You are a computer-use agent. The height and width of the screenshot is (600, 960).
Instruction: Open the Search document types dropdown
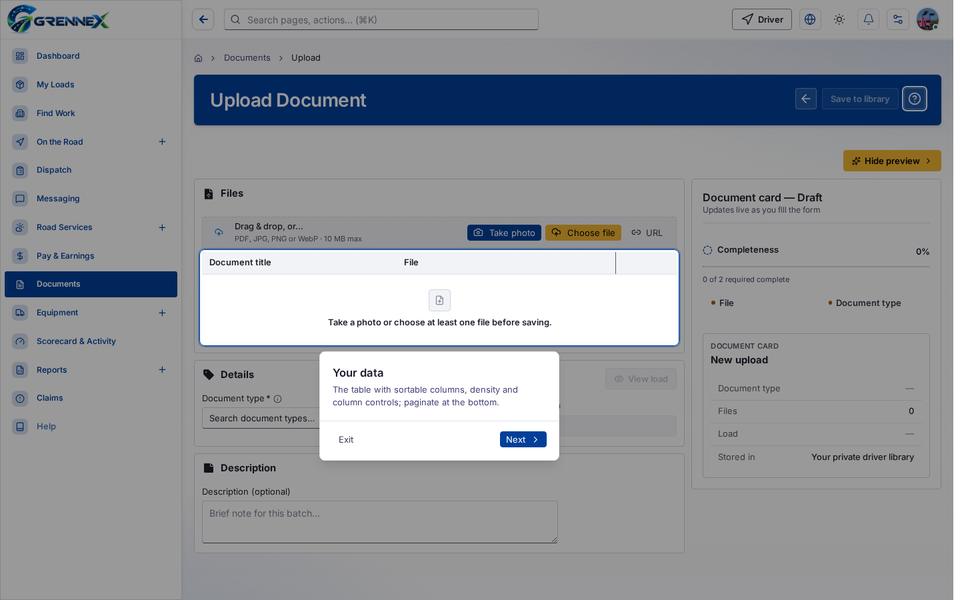(x=261, y=418)
